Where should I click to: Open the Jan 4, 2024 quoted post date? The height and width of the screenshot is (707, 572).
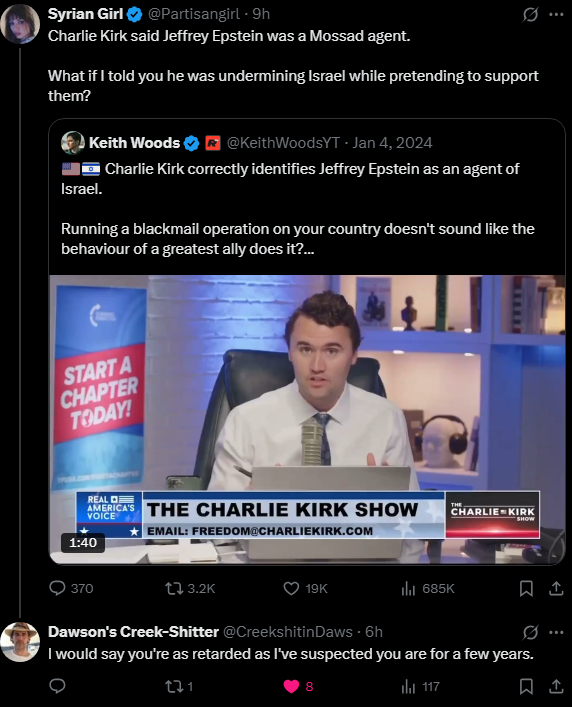(x=392, y=143)
